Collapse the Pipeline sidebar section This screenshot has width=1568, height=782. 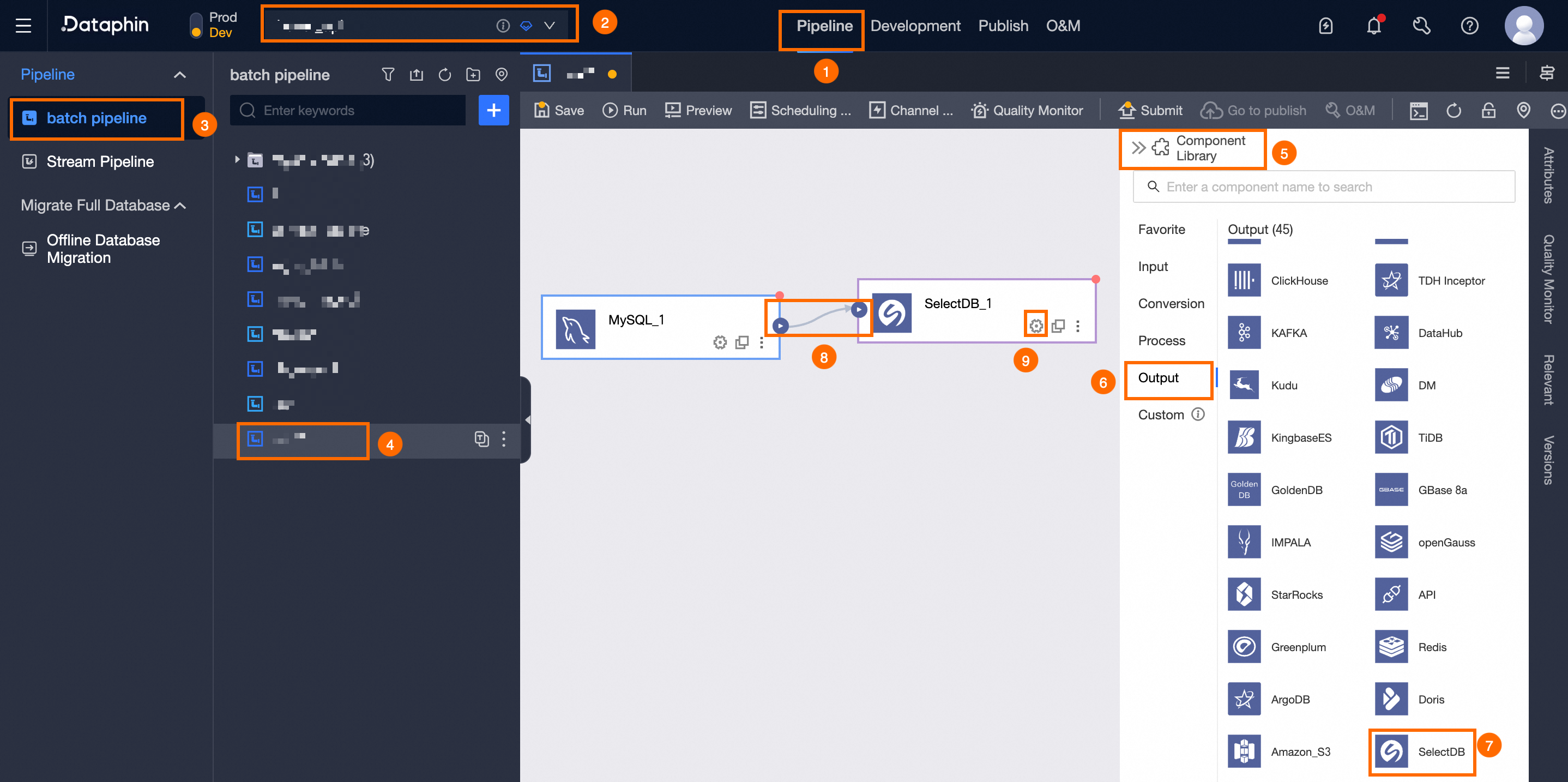point(179,74)
